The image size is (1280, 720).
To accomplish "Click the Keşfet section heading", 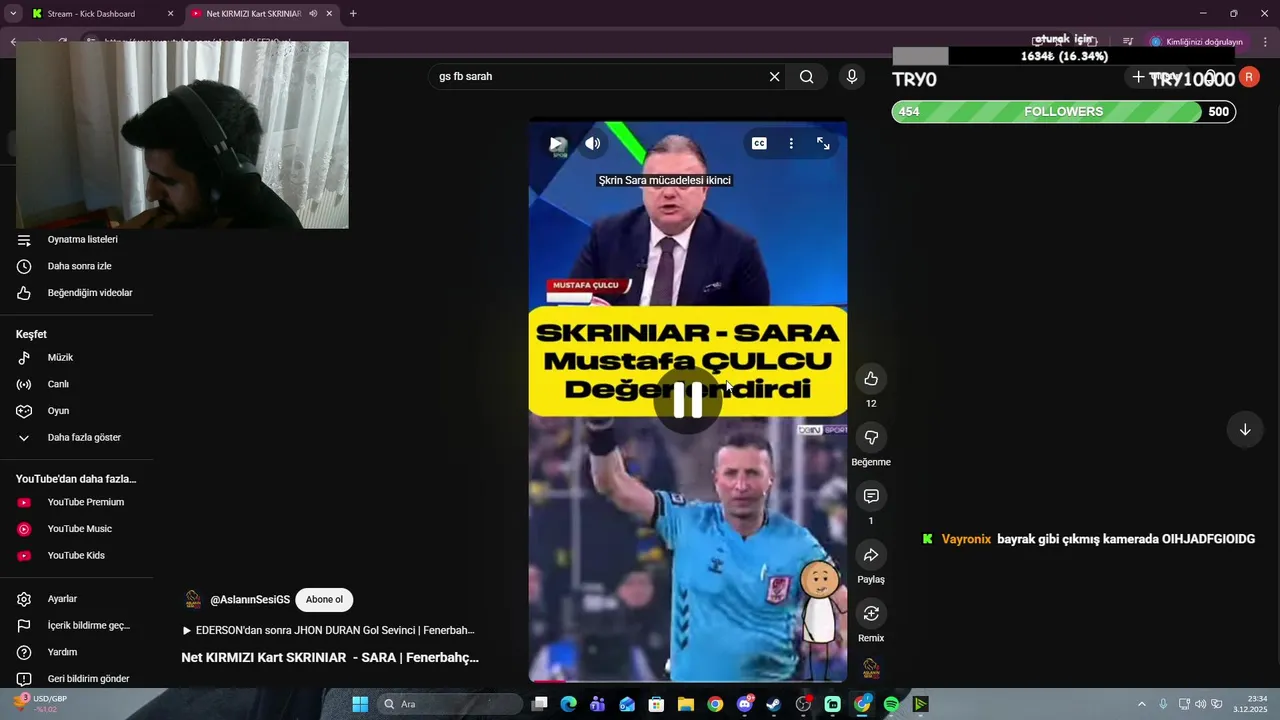I will (x=31, y=335).
